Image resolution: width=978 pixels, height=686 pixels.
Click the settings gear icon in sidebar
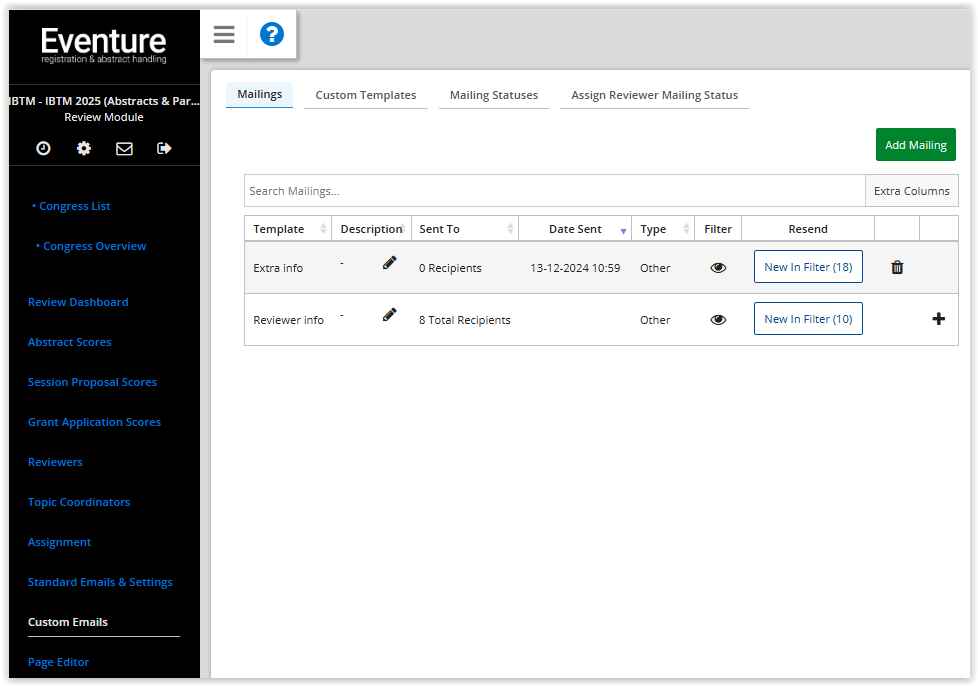(83, 148)
